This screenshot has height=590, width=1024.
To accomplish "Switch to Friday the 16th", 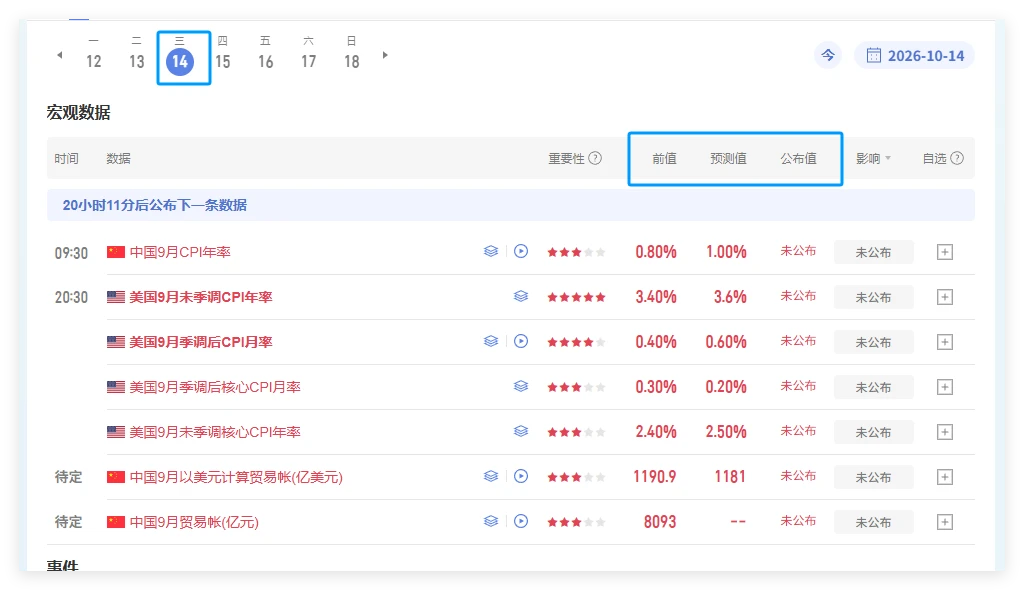I will click(265, 54).
